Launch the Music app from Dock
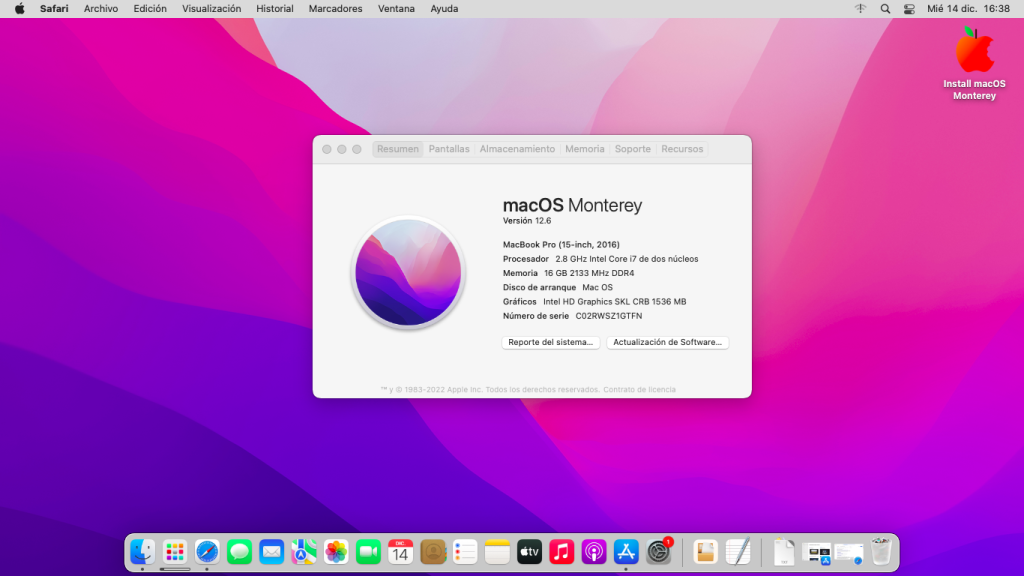The image size is (1024, 576). pos(561,551)
